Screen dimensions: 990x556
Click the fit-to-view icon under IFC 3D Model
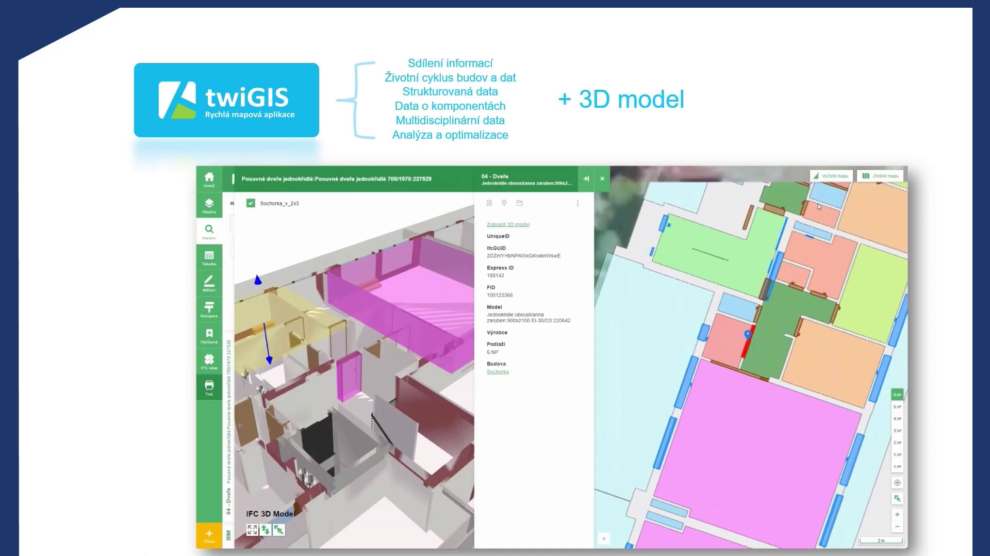[x=252, y=529]
